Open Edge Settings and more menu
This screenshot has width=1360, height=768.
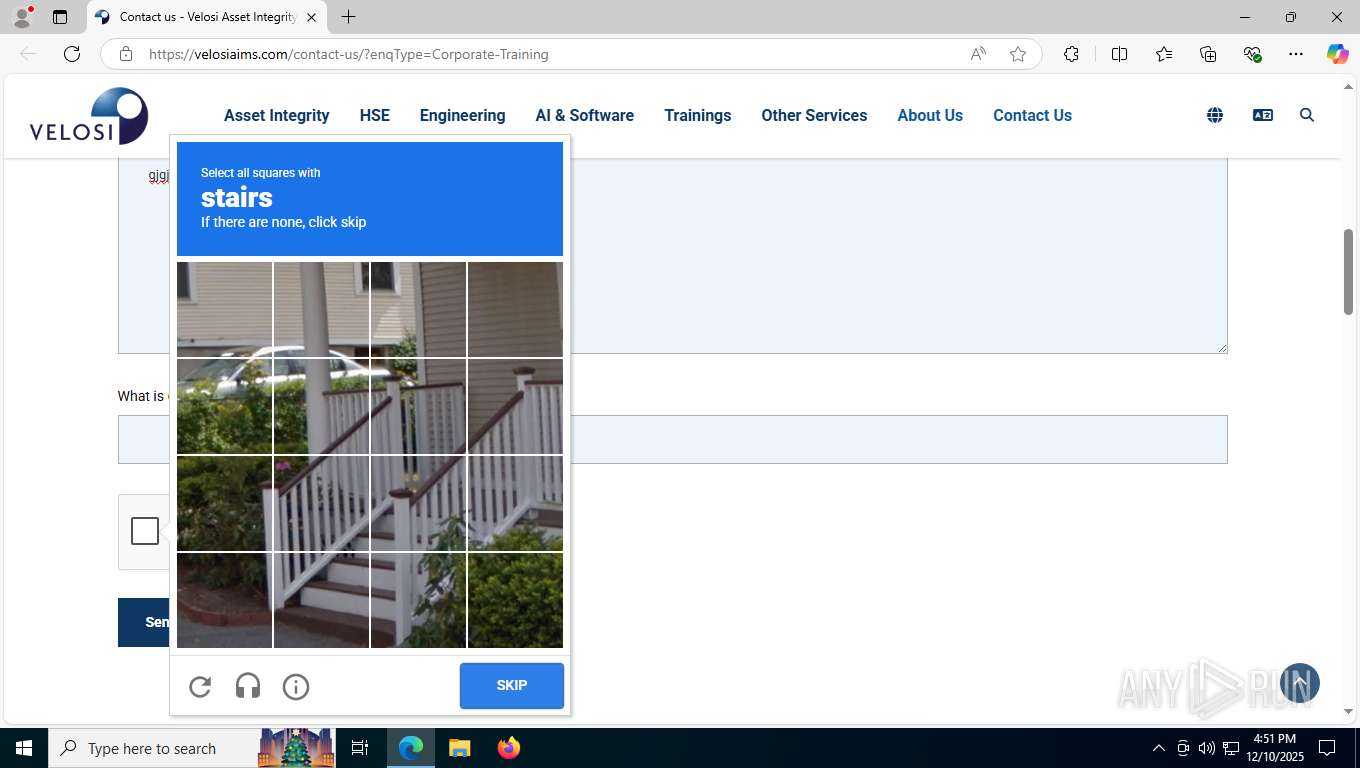pos(1296,54)
